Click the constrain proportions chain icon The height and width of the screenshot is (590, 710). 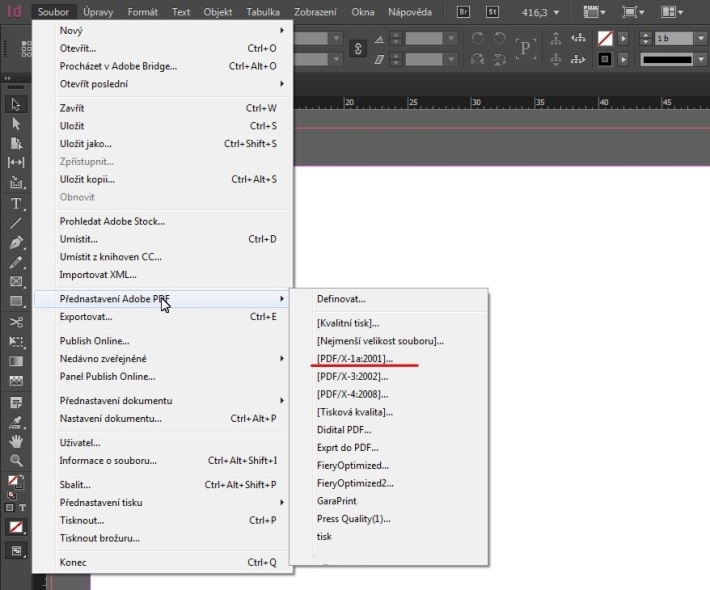[358, 48]
